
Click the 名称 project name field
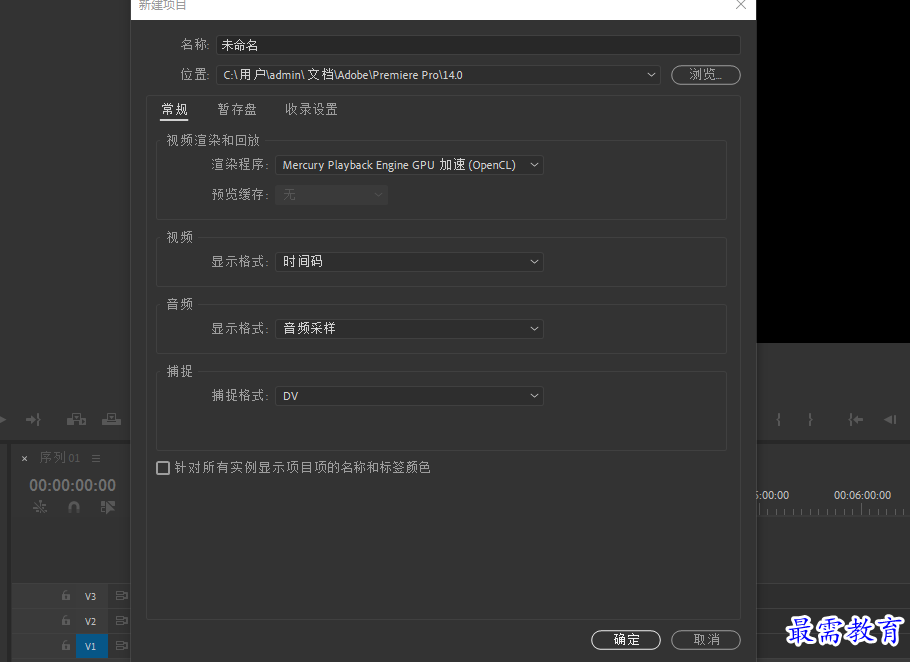tap(478, 45)
